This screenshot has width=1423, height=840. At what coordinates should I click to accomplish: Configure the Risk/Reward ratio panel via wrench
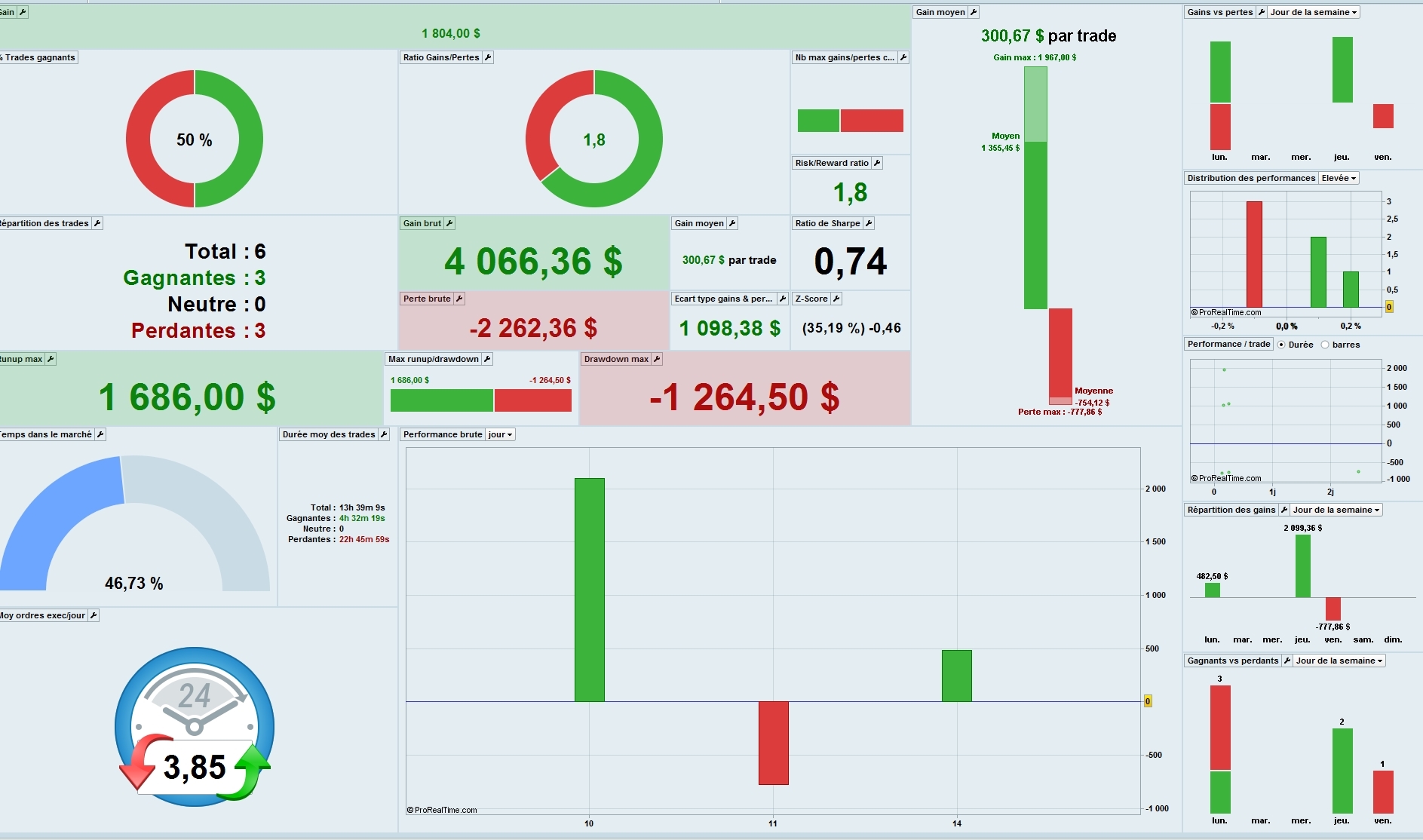point(877,163)
